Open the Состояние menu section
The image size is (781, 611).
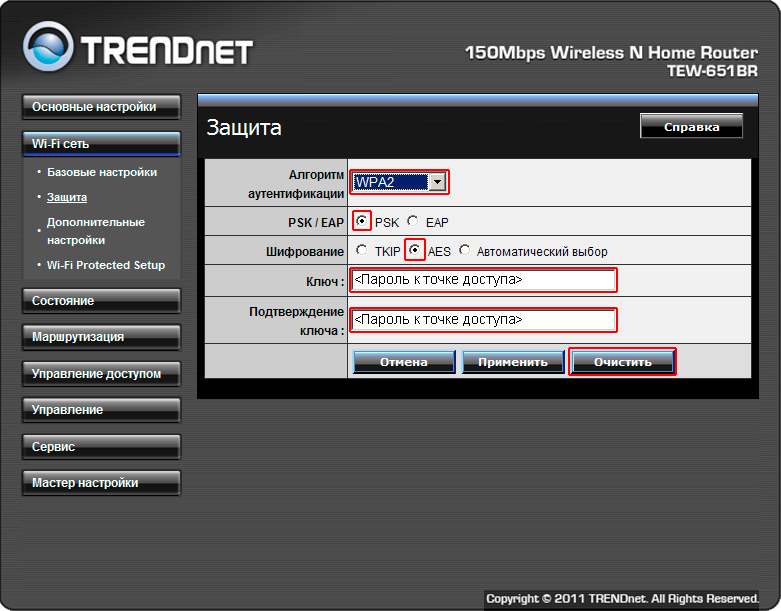[101, 301]
